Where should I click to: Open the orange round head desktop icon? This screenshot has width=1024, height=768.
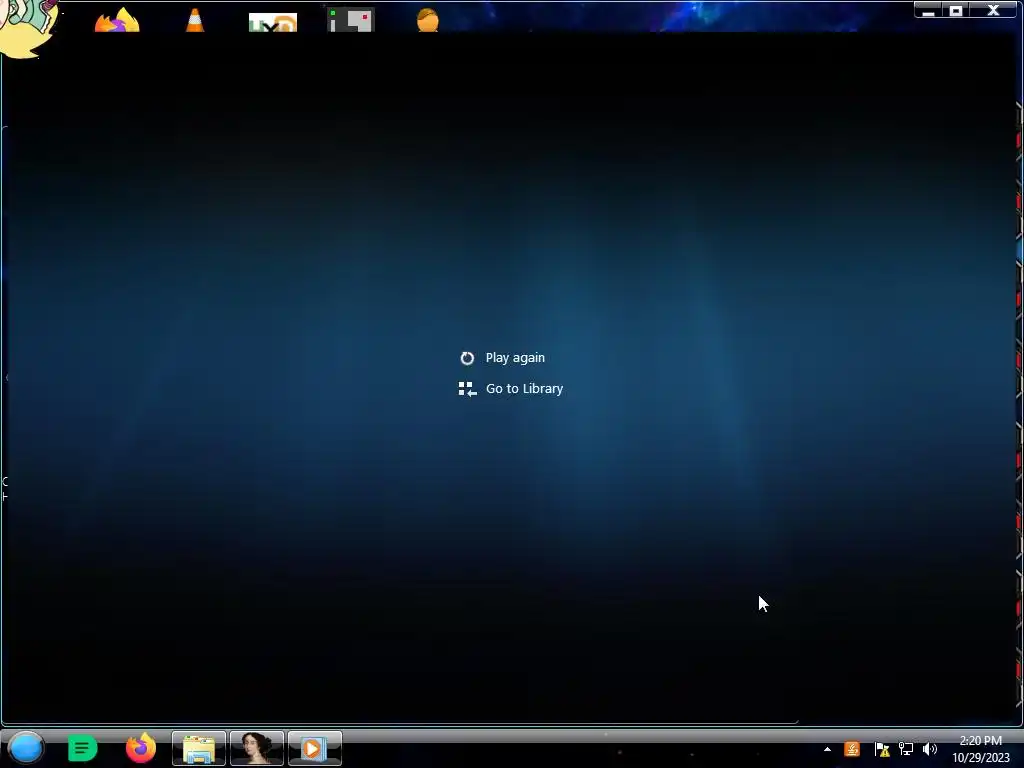[x=428, y=20]
